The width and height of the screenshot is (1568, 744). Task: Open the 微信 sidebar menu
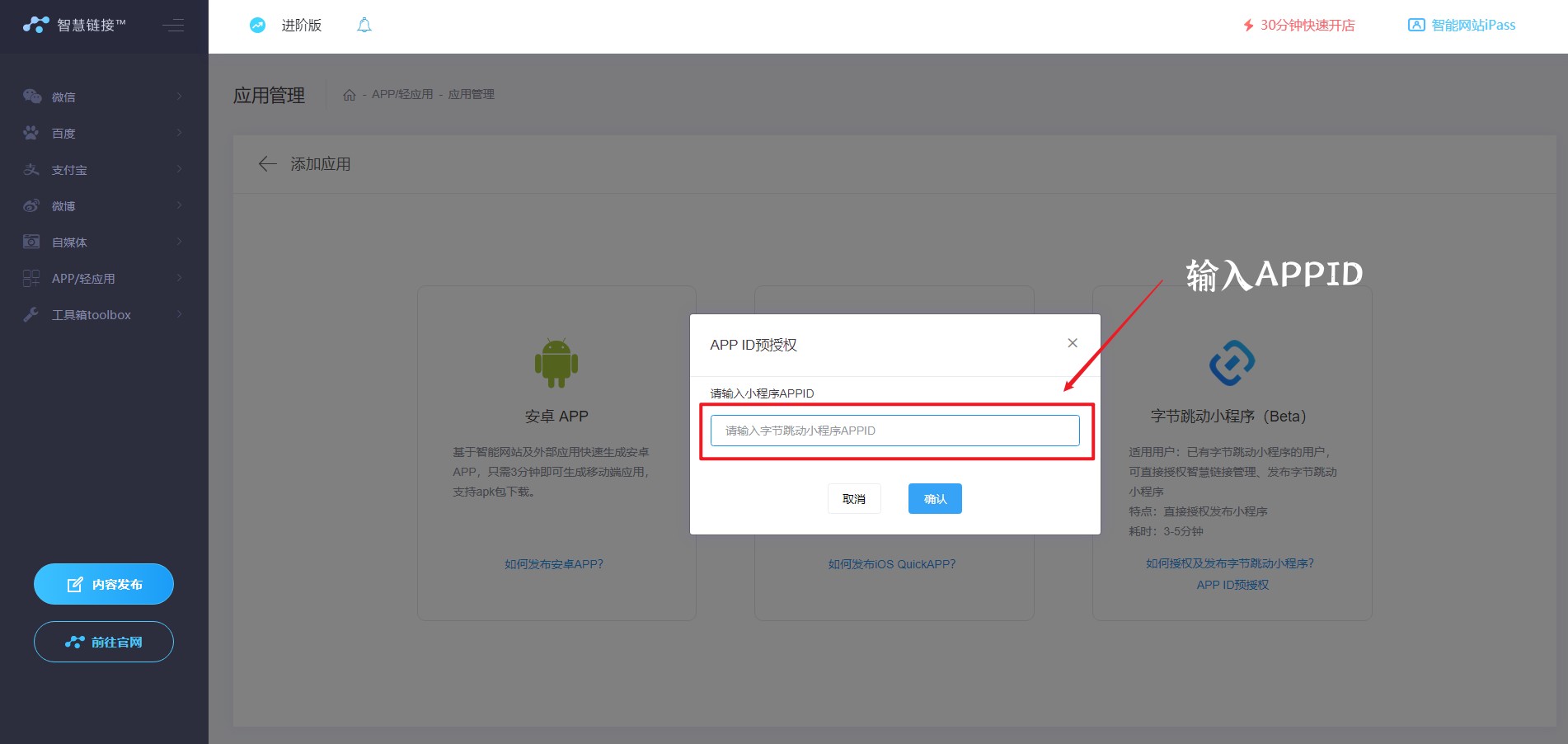[104, 97]
